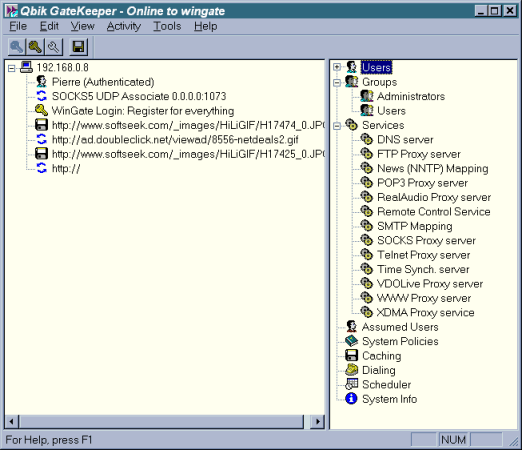Click the Services gears icon
522x450 pixels.
(352, 125)
